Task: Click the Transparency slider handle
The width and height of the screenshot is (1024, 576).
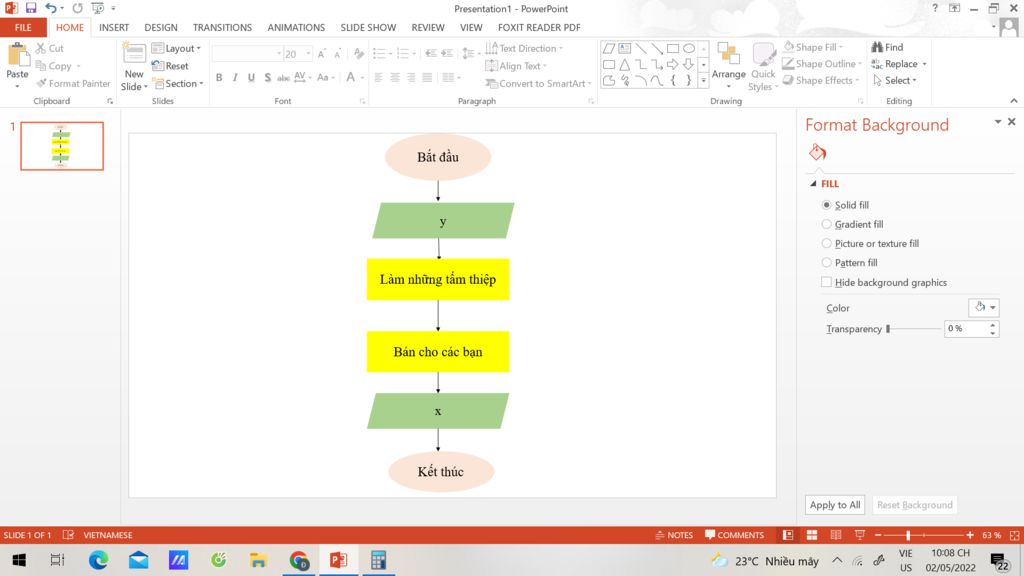Action: click(x=888, y=329)
